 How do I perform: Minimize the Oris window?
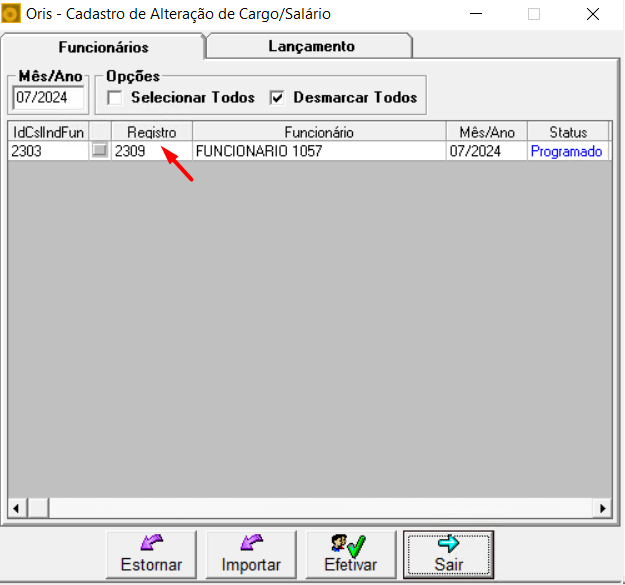[476, 14]
